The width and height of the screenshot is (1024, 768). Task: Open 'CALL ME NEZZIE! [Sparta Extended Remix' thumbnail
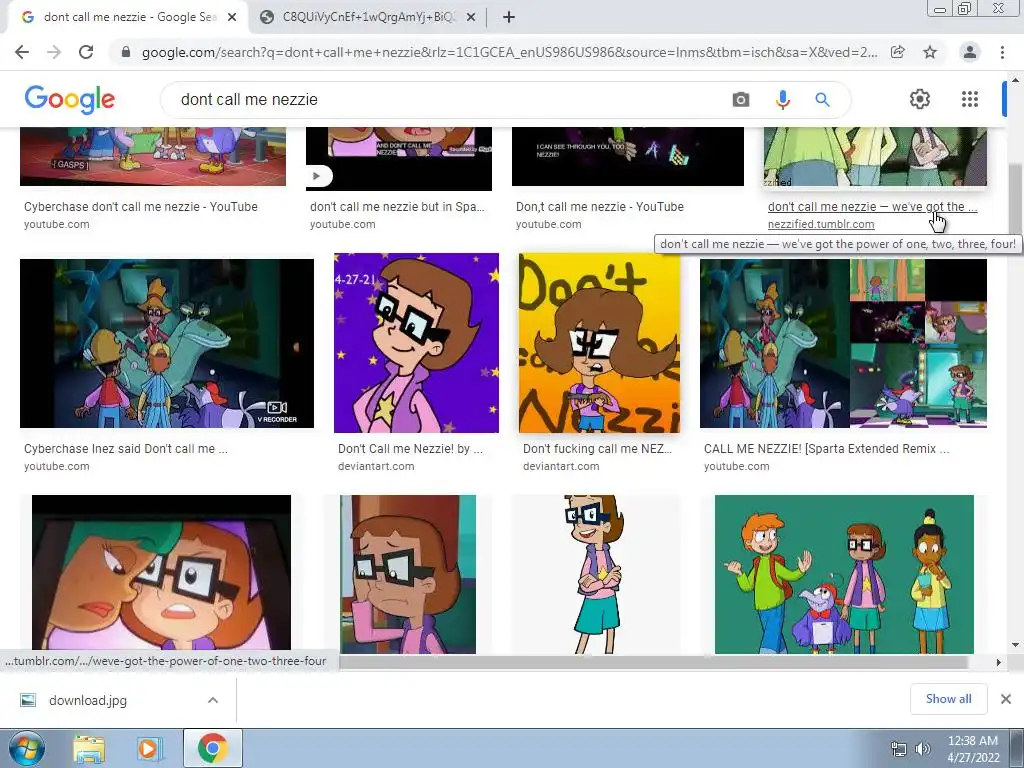click(843, 344)
